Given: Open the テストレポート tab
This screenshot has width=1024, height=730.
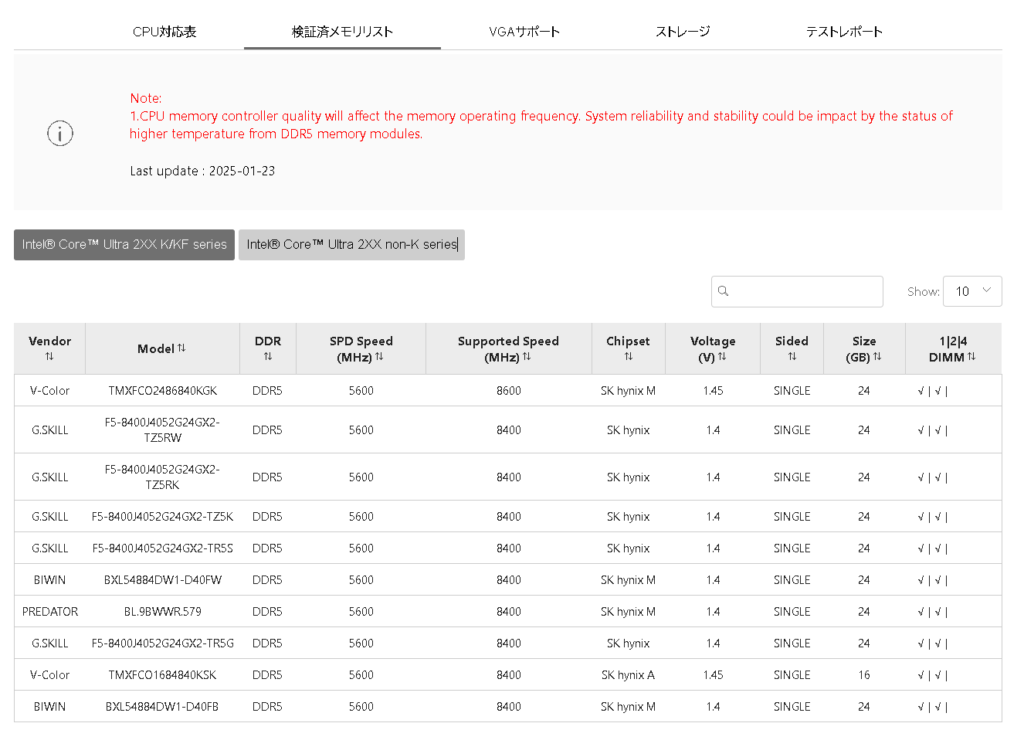Looking at the screenshot, I should point(844,32).
